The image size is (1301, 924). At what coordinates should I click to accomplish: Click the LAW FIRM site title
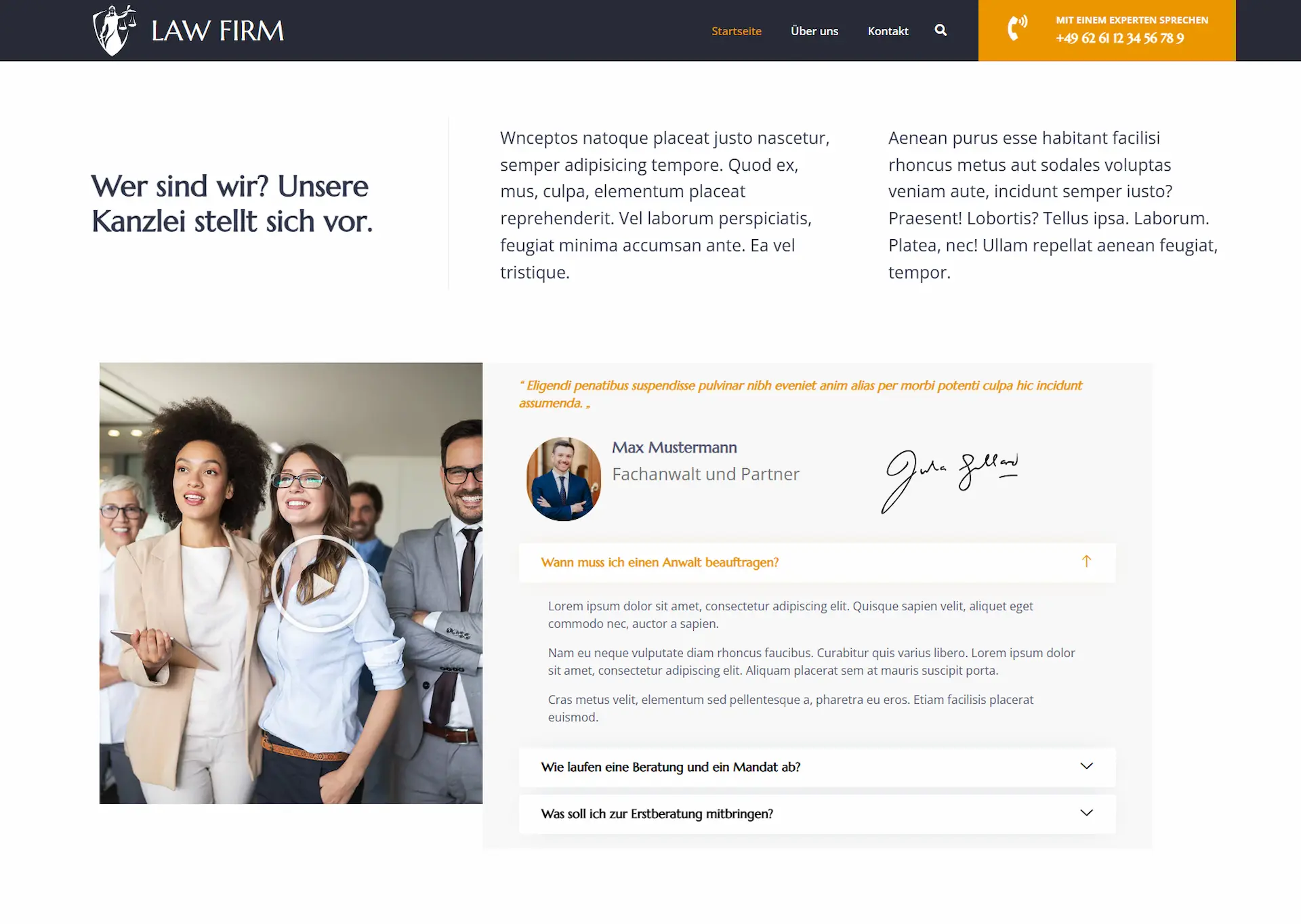[218, 31]
